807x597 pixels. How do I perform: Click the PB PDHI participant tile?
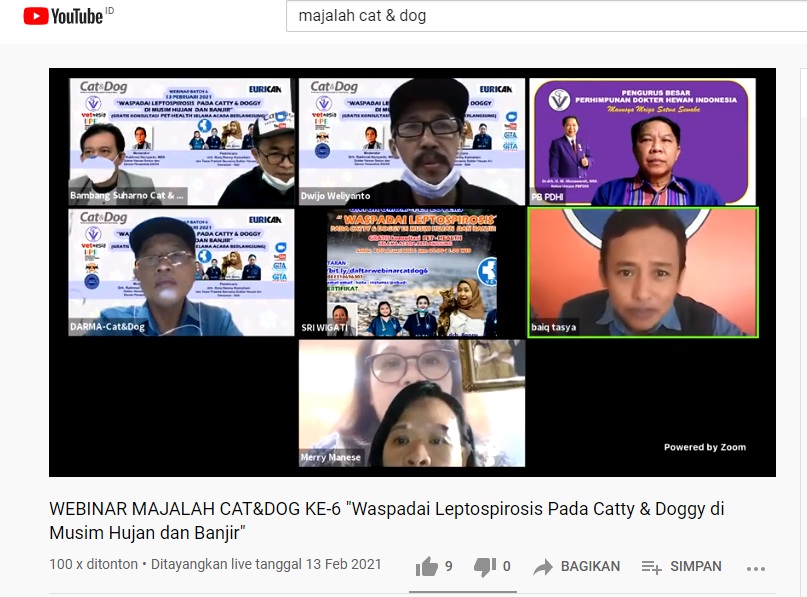[x=642, y=142]
